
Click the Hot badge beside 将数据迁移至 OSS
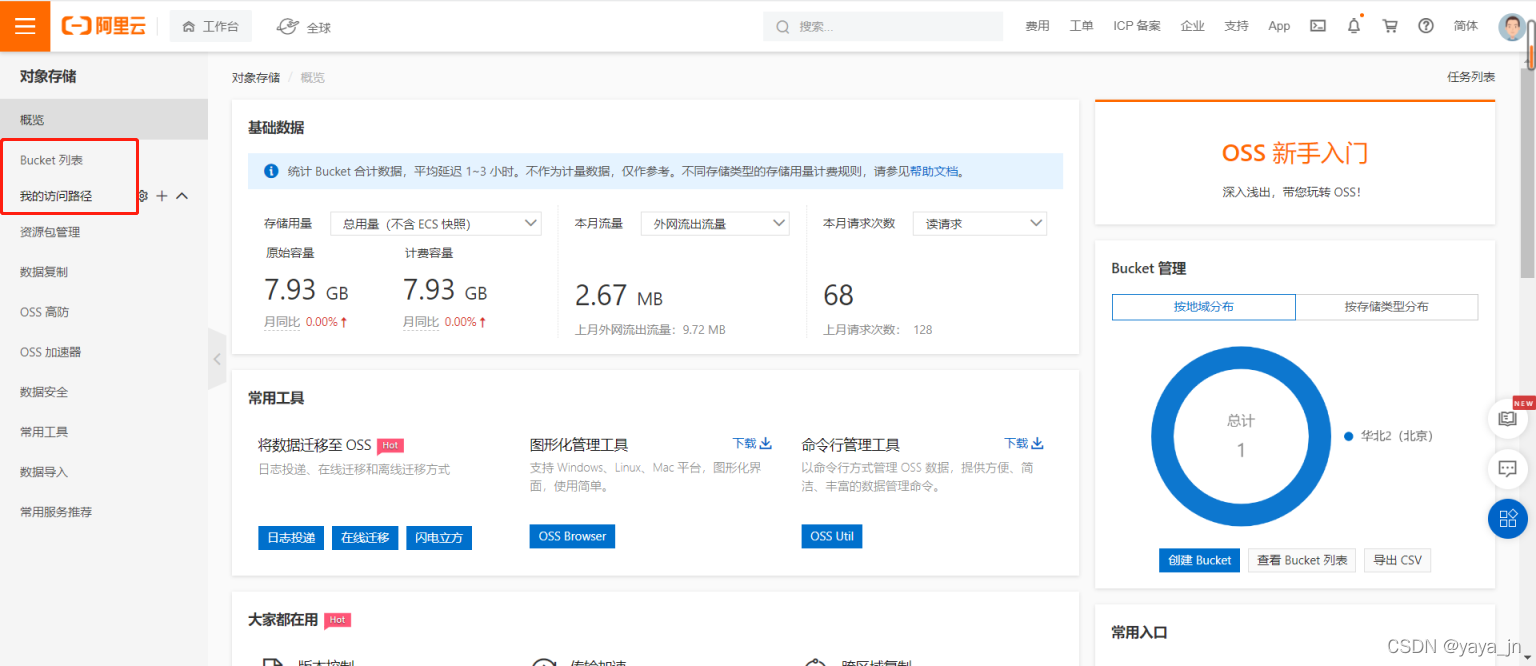coord(390,445)
